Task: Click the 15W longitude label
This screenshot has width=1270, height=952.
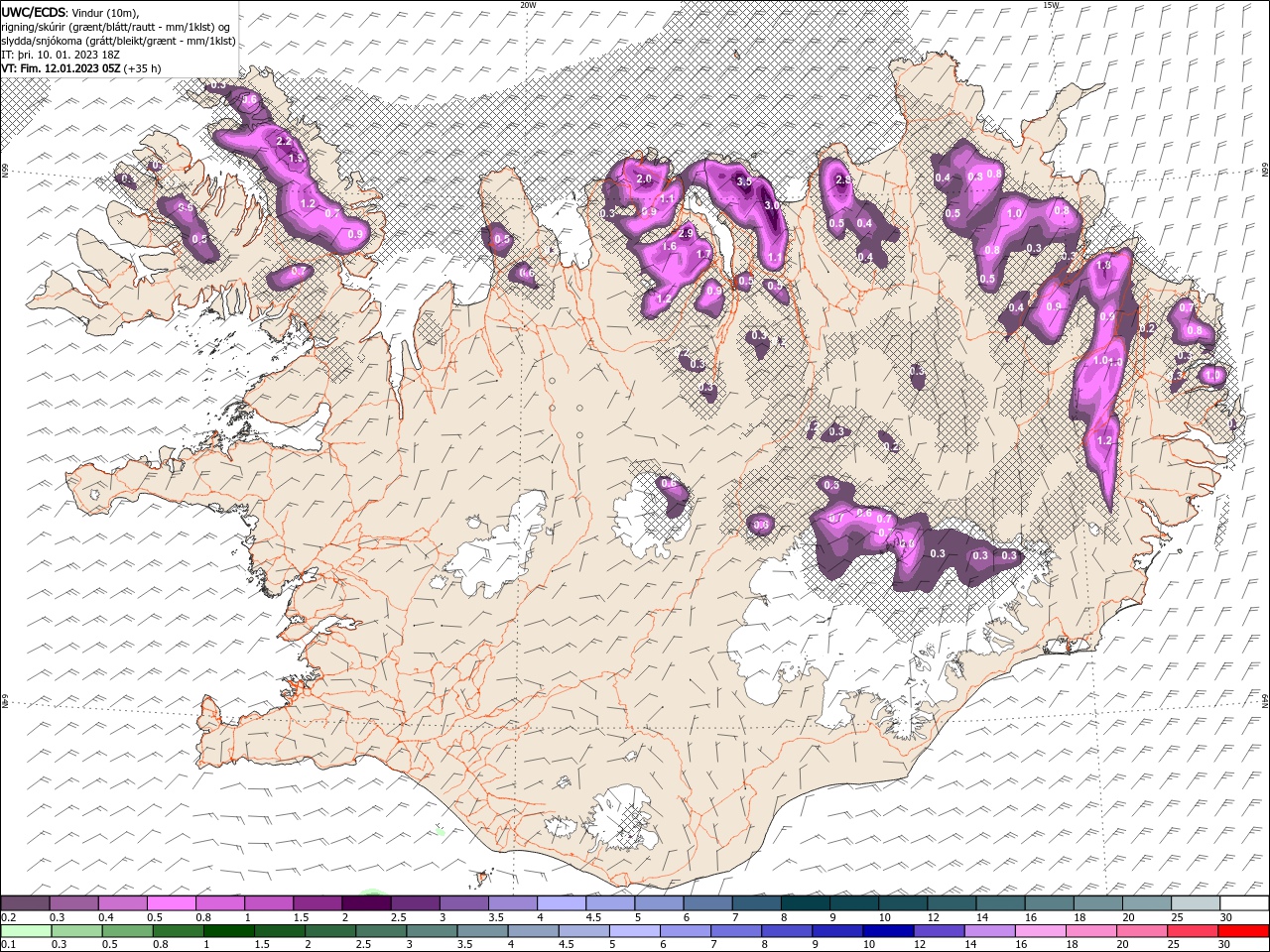Action: [x=1052, y=5]
